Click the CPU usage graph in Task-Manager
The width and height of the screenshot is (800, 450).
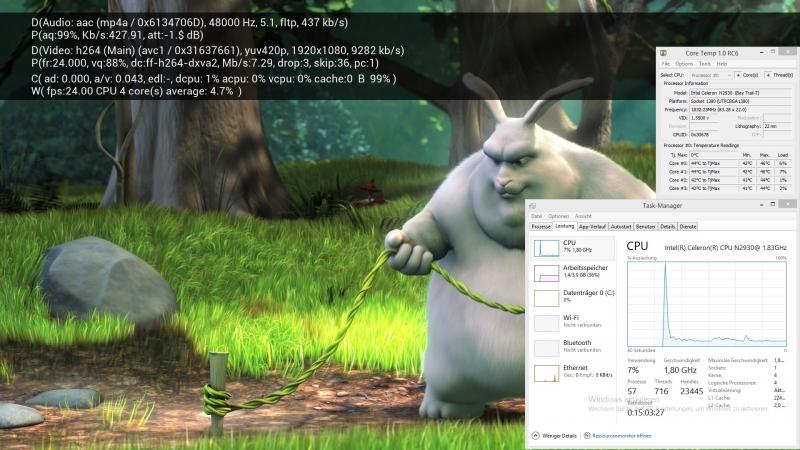[x=707, y=304]
